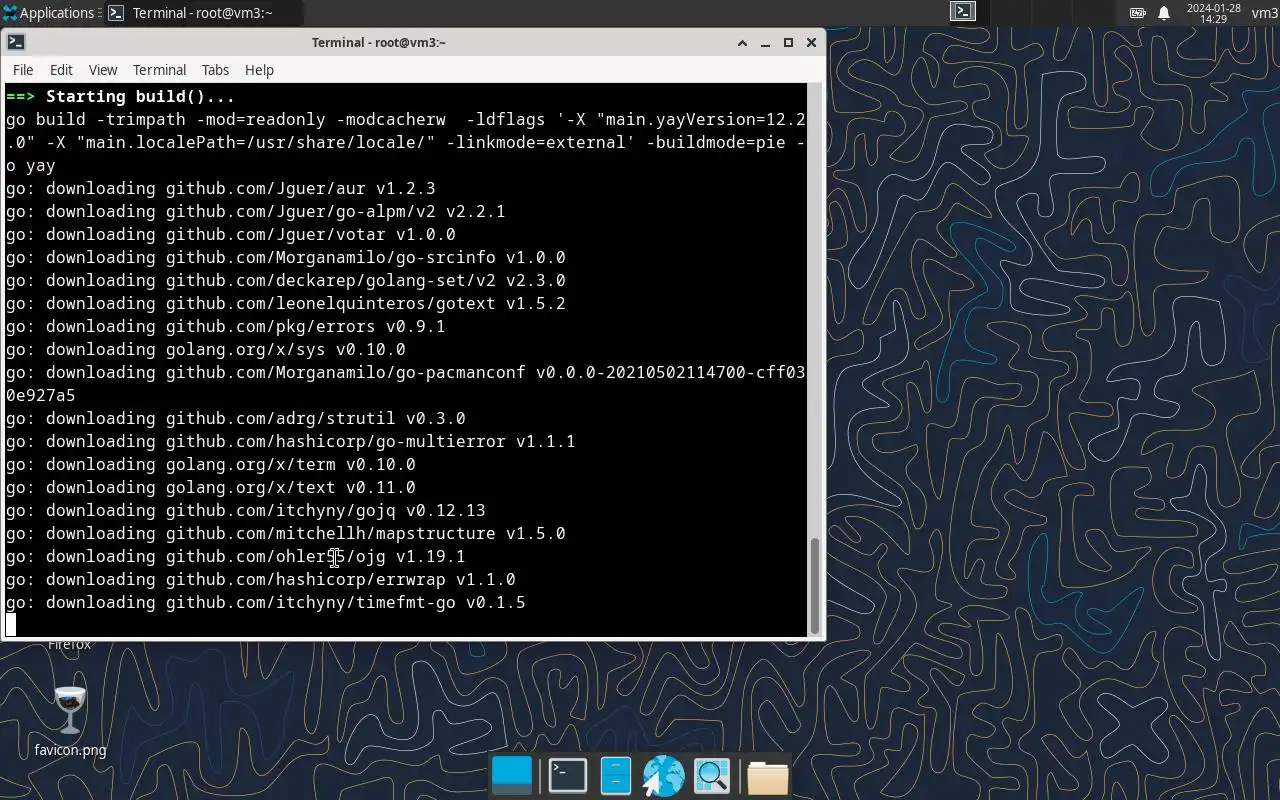Click the 'Starting build()...' line
The height and width of the screenshot is (800, 1280).
tap(120, 96)
